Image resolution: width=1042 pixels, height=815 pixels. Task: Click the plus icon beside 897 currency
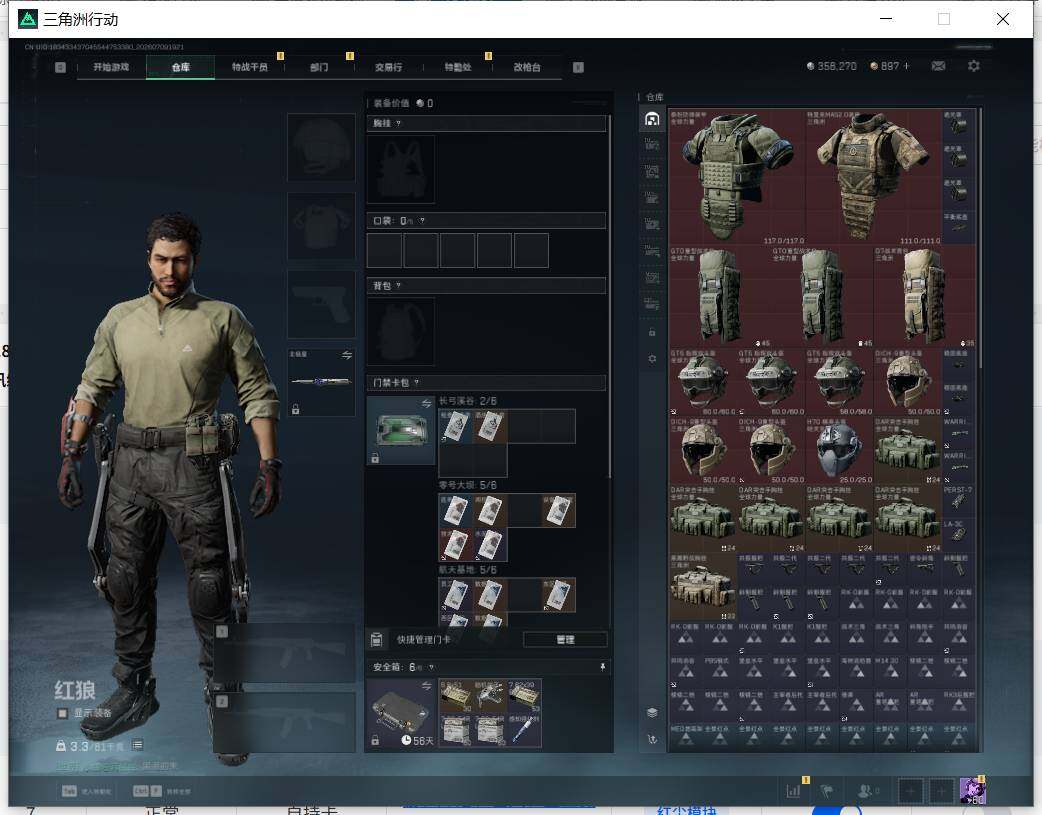pos(906,66)
